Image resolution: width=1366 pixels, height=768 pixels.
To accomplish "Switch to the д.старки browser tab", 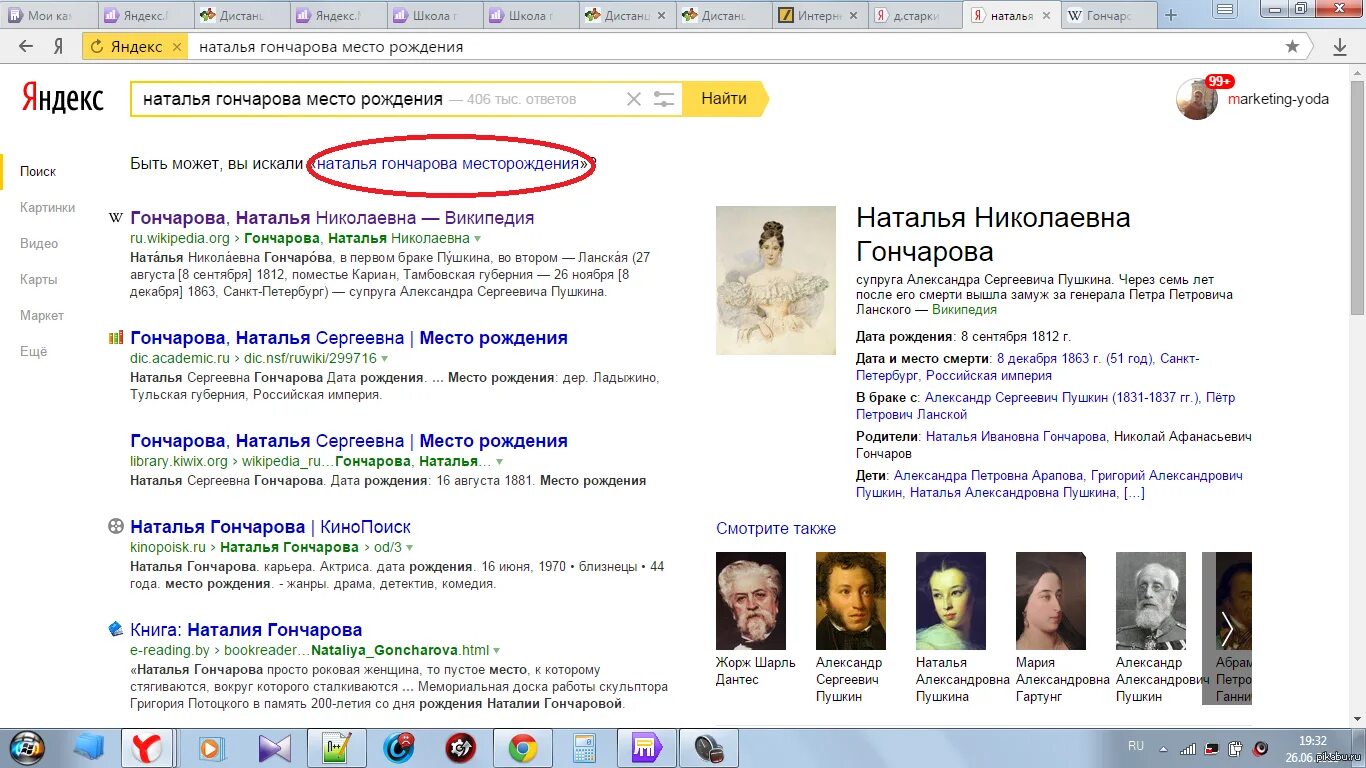I will click(915, 15).
